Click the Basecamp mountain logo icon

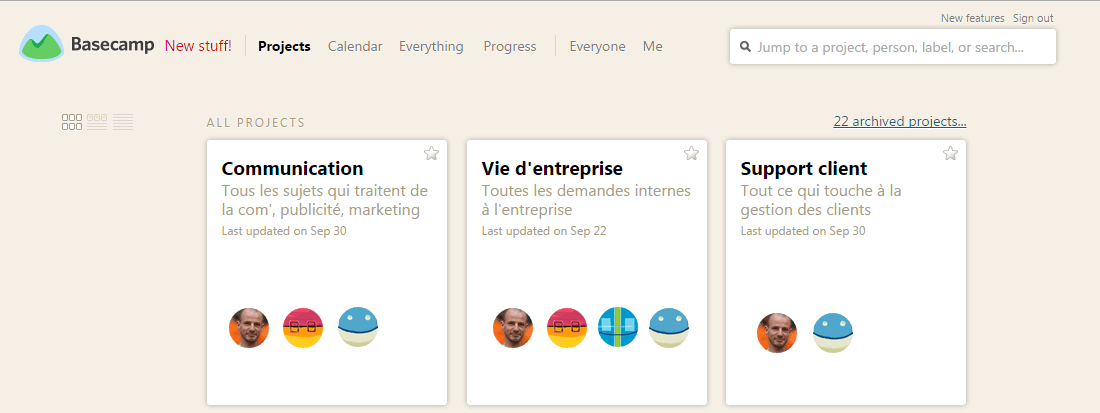point(42,43)
